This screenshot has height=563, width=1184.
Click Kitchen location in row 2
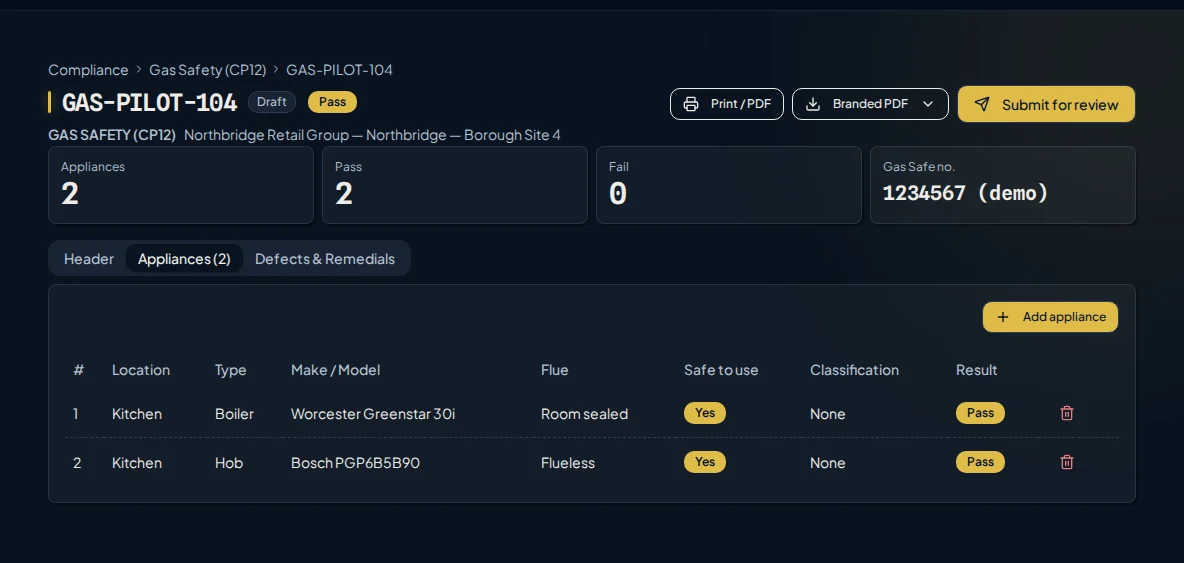coord(137,463)
